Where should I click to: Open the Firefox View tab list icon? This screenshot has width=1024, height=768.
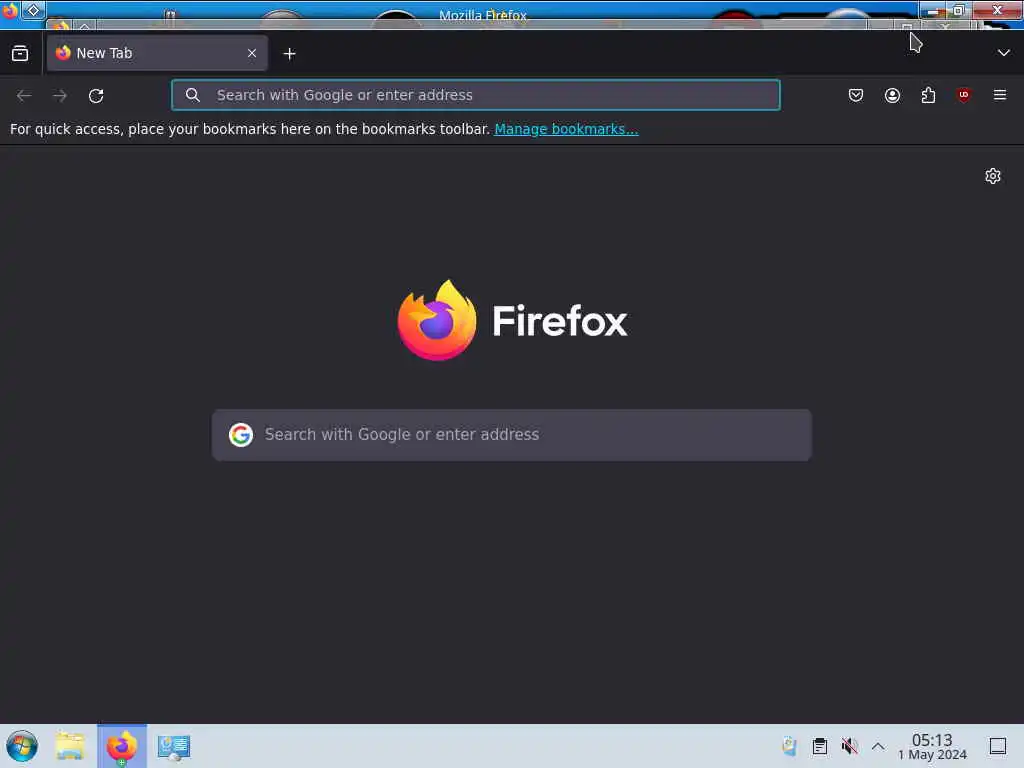point(20,54)
